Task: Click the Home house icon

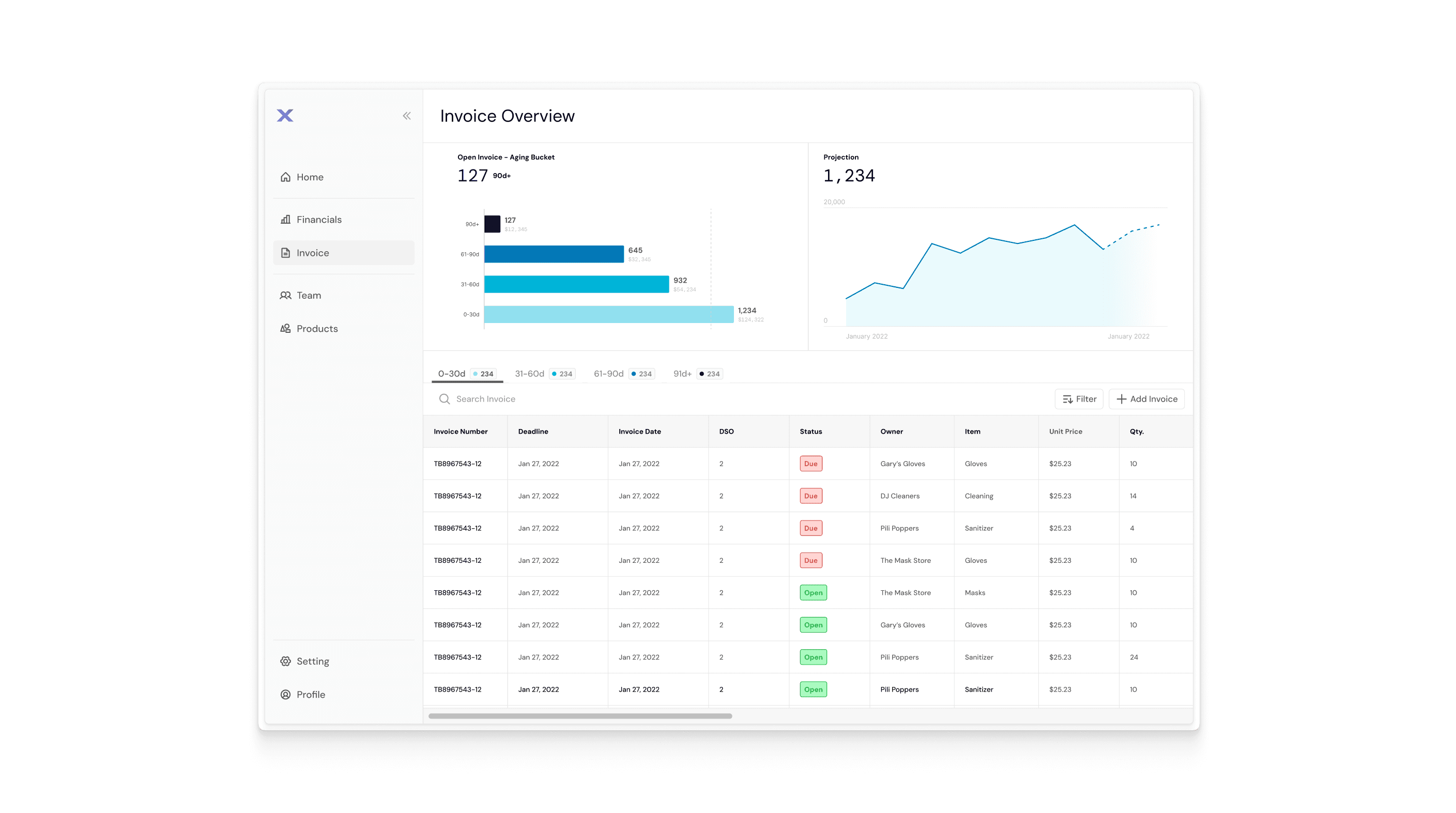Action: [x=285, y=177]
